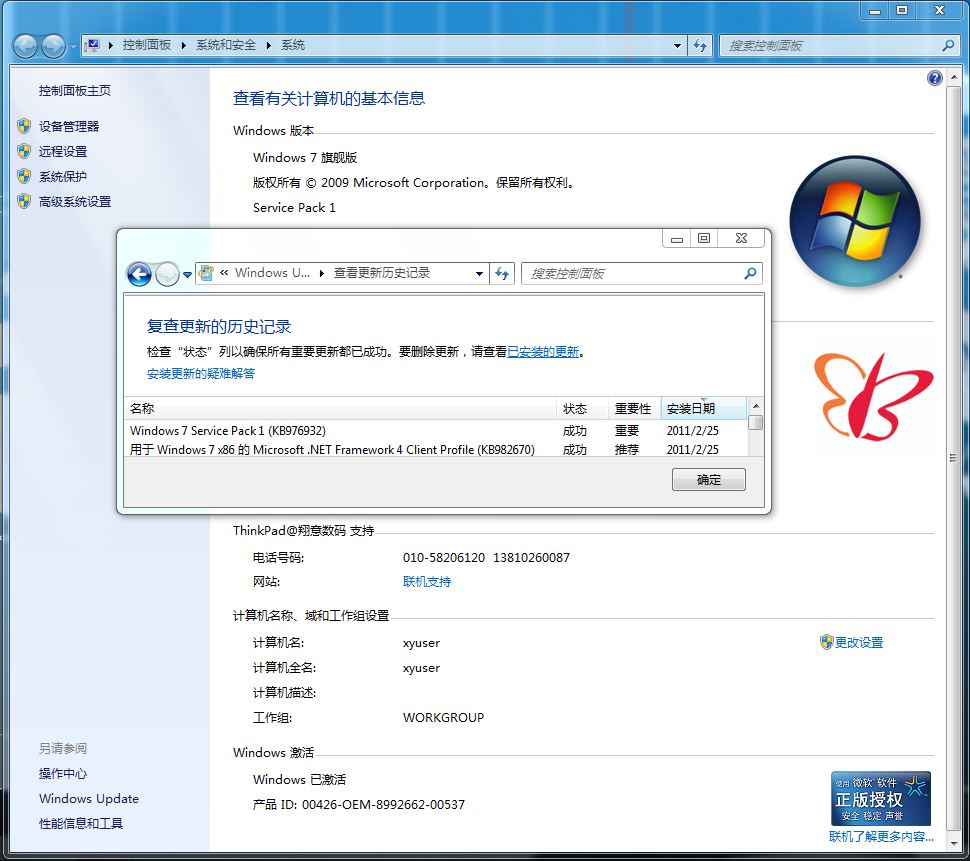Click the red butterfly OEM logo
This screenshot has height=861, width=970.
tap(873, 396)
